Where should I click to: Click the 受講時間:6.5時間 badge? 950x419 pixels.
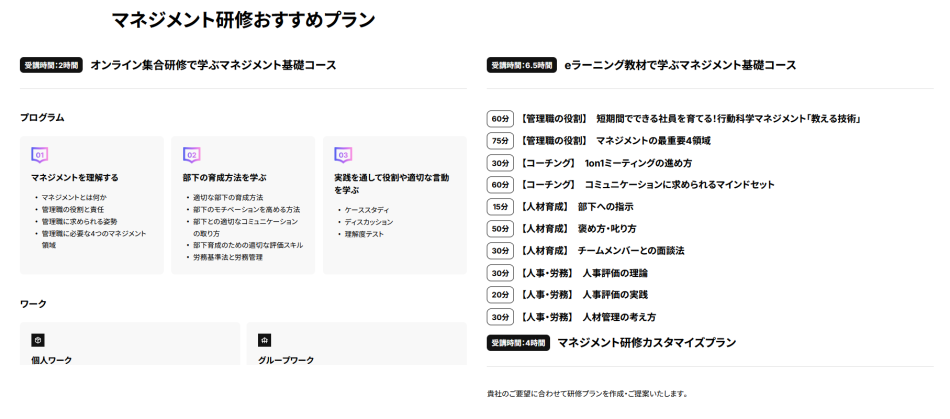(x=520, y=65)
